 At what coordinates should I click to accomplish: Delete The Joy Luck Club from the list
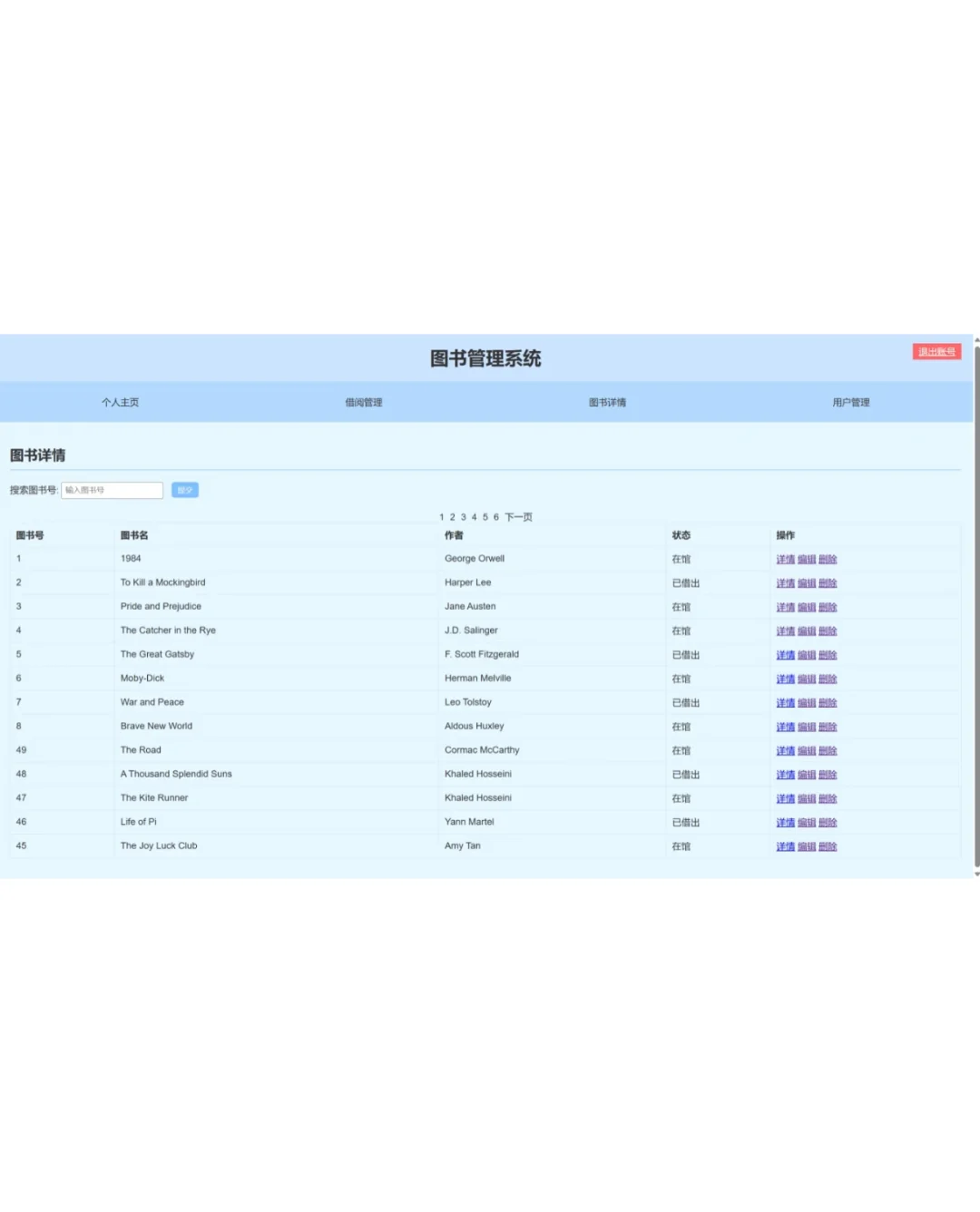[x=828, y=845]
